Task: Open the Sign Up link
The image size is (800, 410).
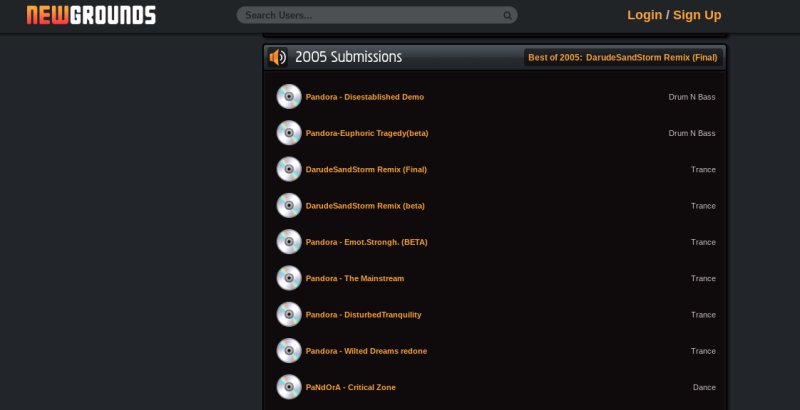Action: click(x=697, y=15)
